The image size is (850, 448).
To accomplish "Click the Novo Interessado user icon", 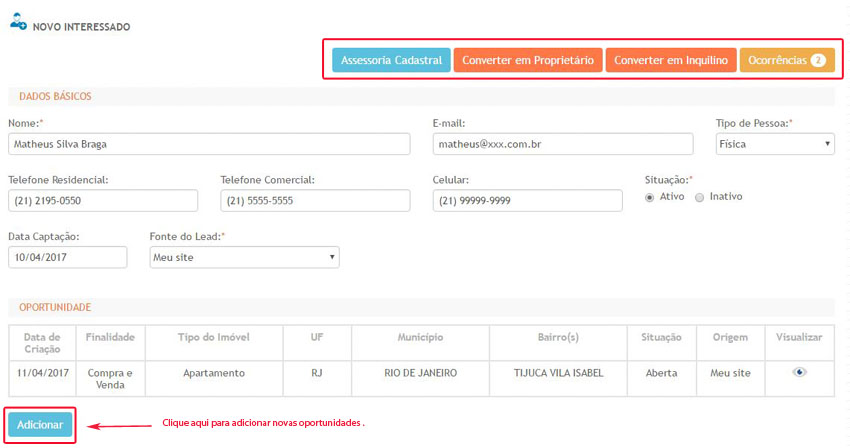I will click(x=18, y=23).
